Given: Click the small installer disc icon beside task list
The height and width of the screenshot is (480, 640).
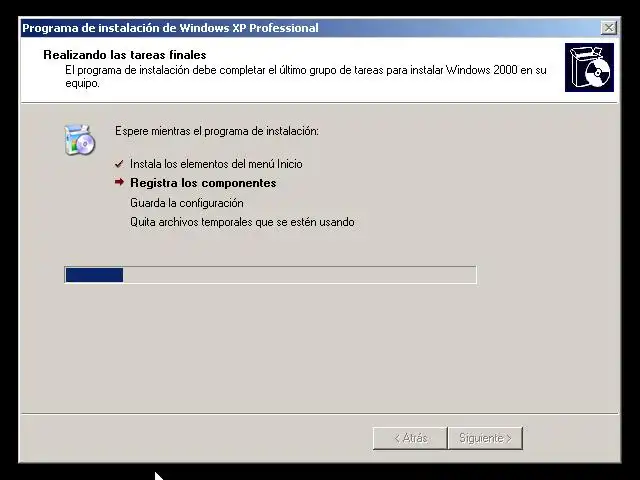Looking at the screenshot, I should pos(80,140).
